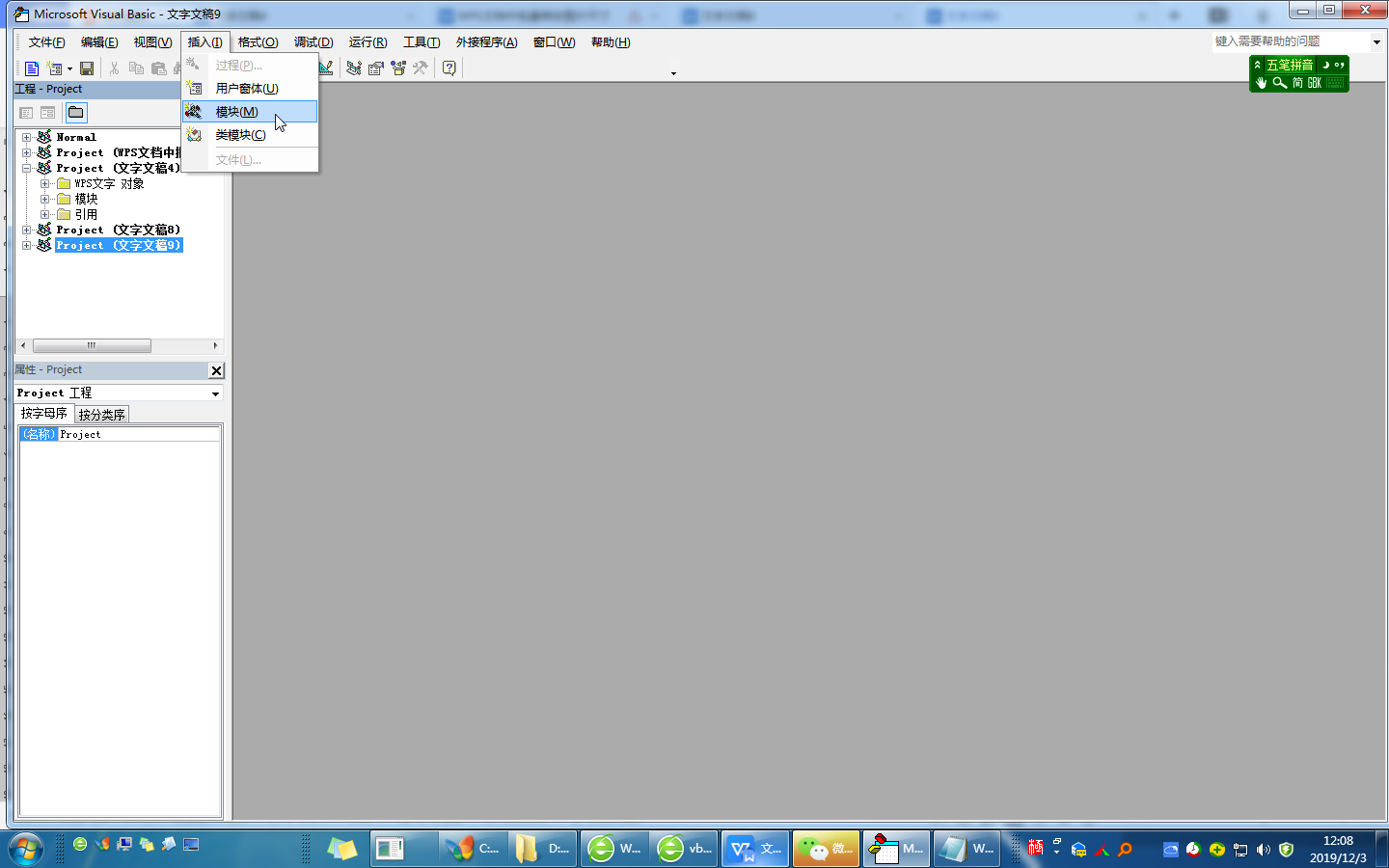Expand Project (文字文稿9) node
The image size is (1389, 868).
27,245
